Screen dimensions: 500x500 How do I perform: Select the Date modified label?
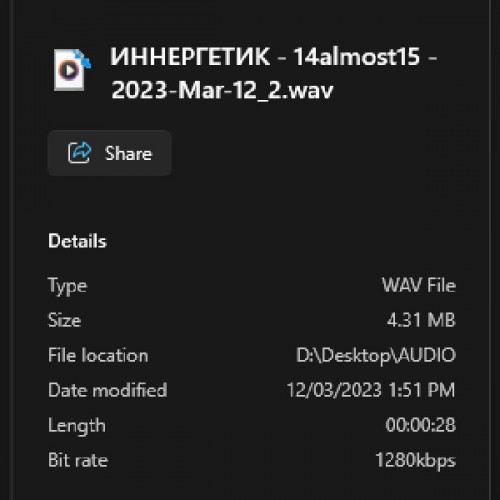coord(108,390)
